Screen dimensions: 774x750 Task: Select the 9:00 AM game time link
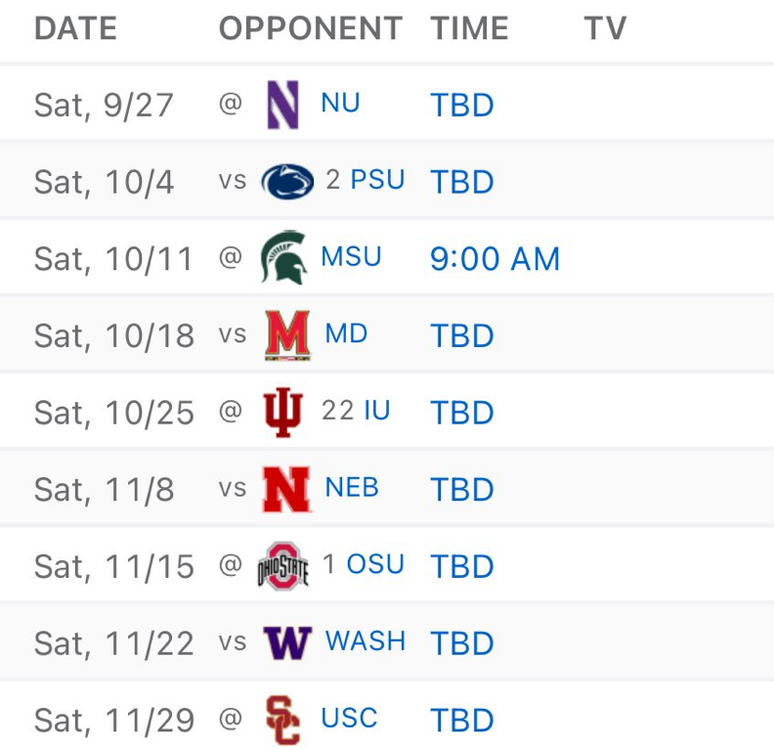tap(495, 259)
